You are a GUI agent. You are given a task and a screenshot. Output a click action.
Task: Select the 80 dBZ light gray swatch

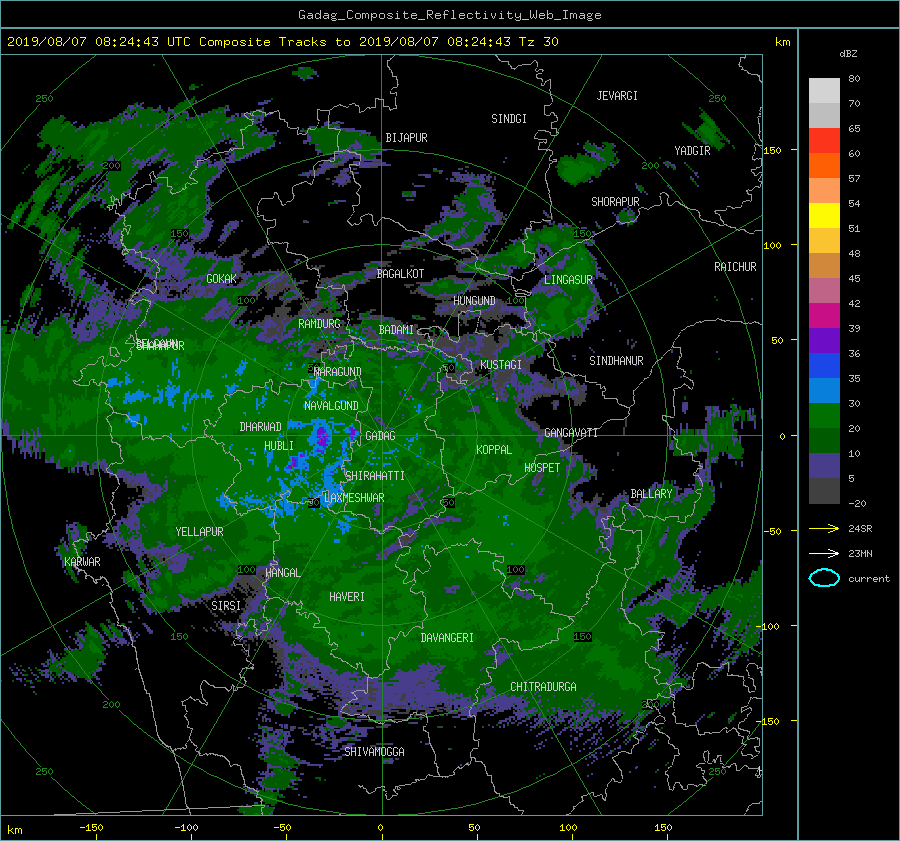click(824, 91)
